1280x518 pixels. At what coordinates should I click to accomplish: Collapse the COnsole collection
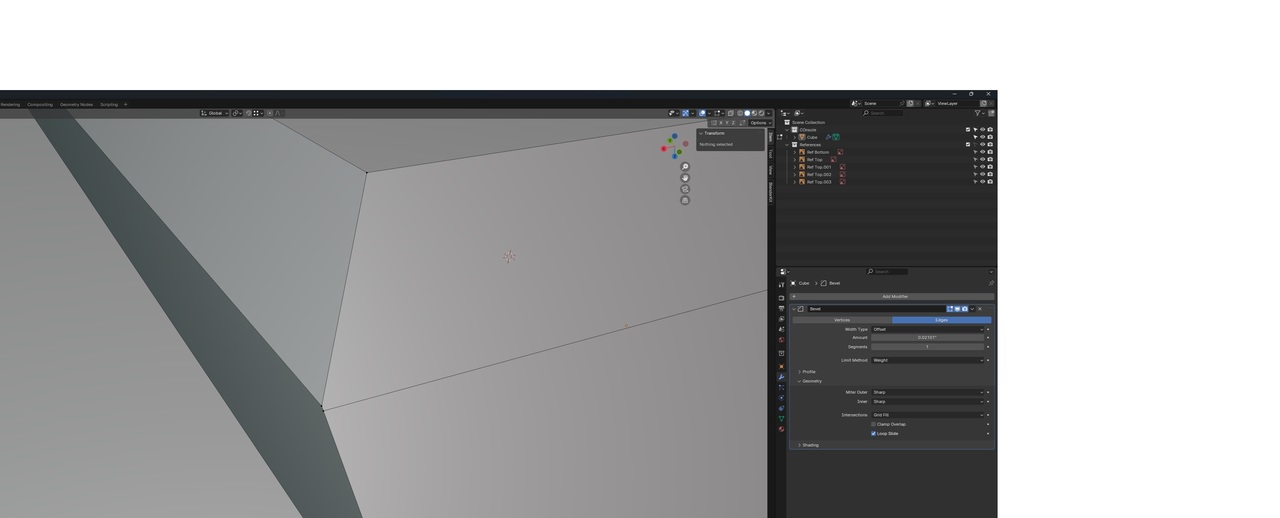(x=788, y=130)
